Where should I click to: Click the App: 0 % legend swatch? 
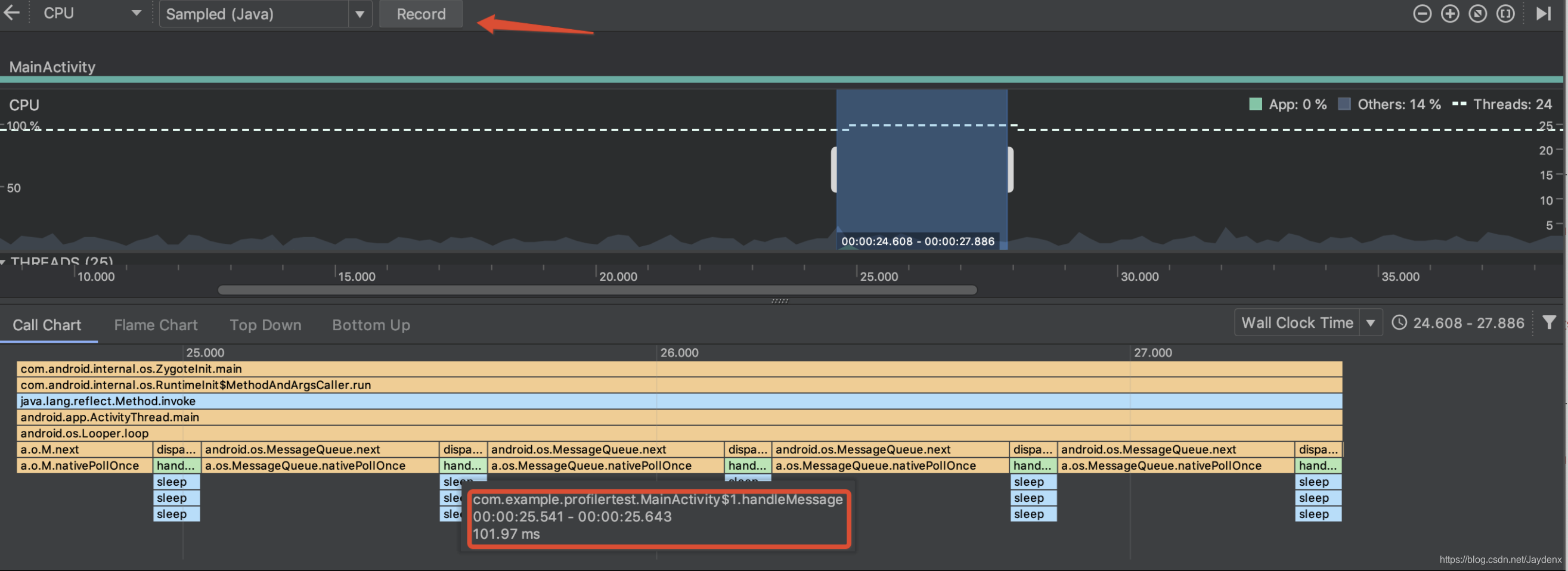point(1255,104)
